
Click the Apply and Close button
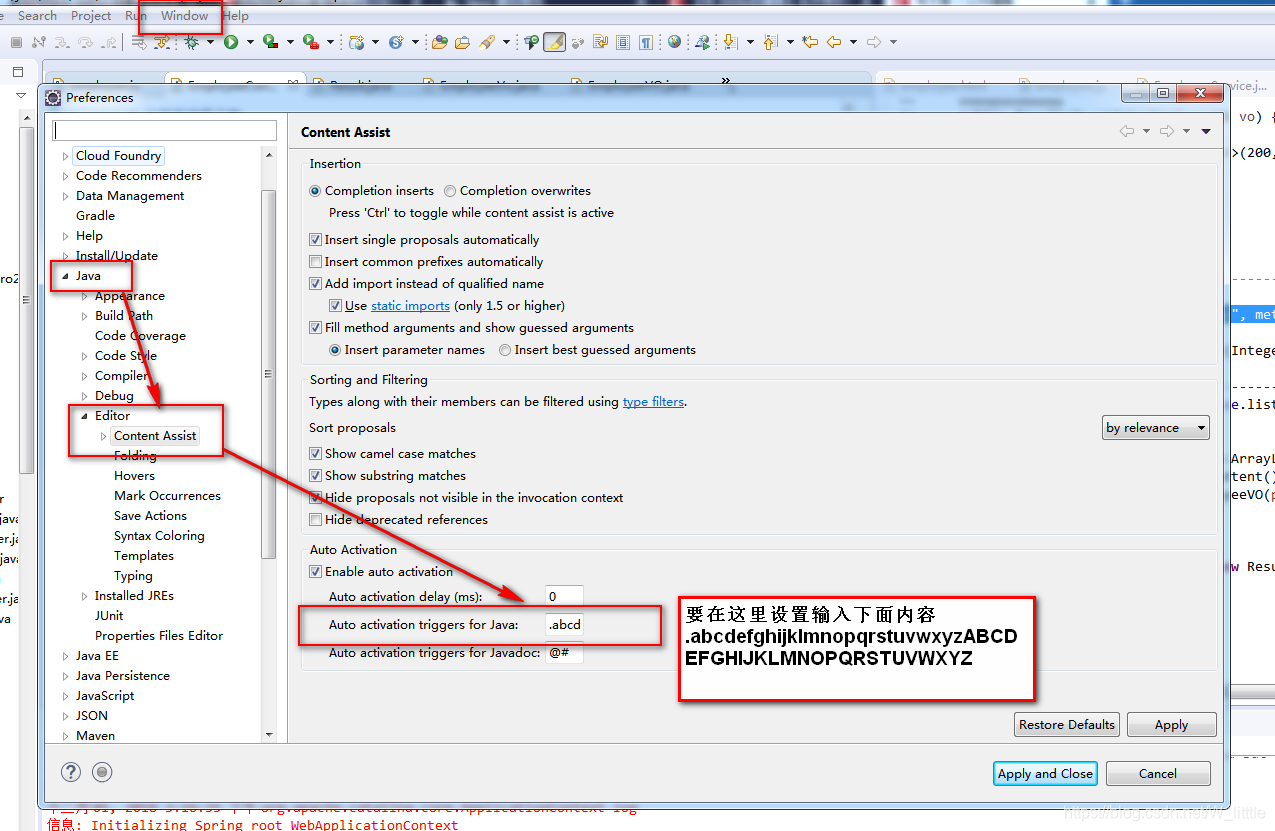tap(1045, 773)
